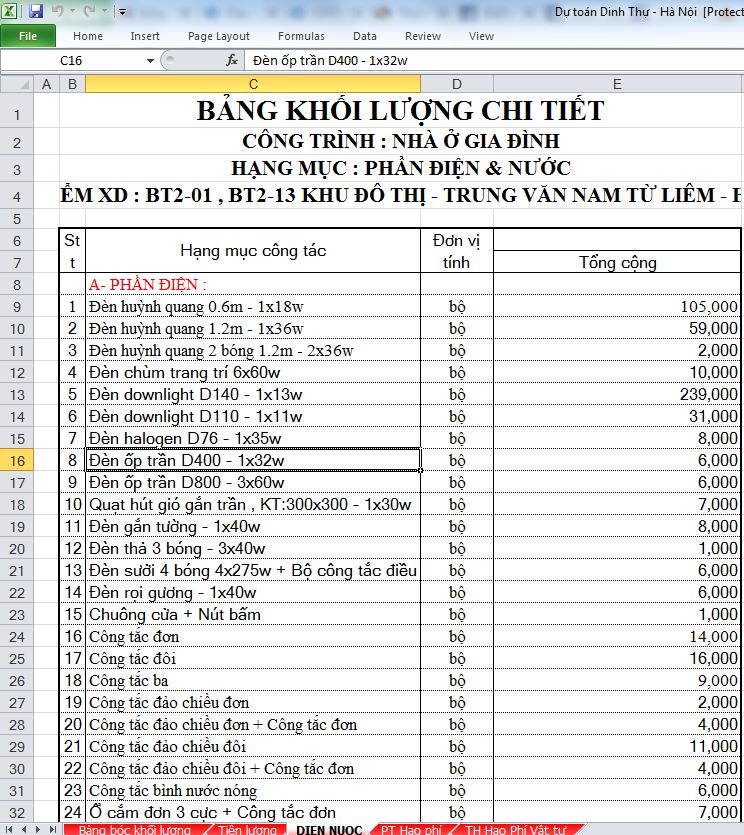
Task: Select the 'Quạt hút gió gắn trần' cell
Action: click(x=253, y=505)
